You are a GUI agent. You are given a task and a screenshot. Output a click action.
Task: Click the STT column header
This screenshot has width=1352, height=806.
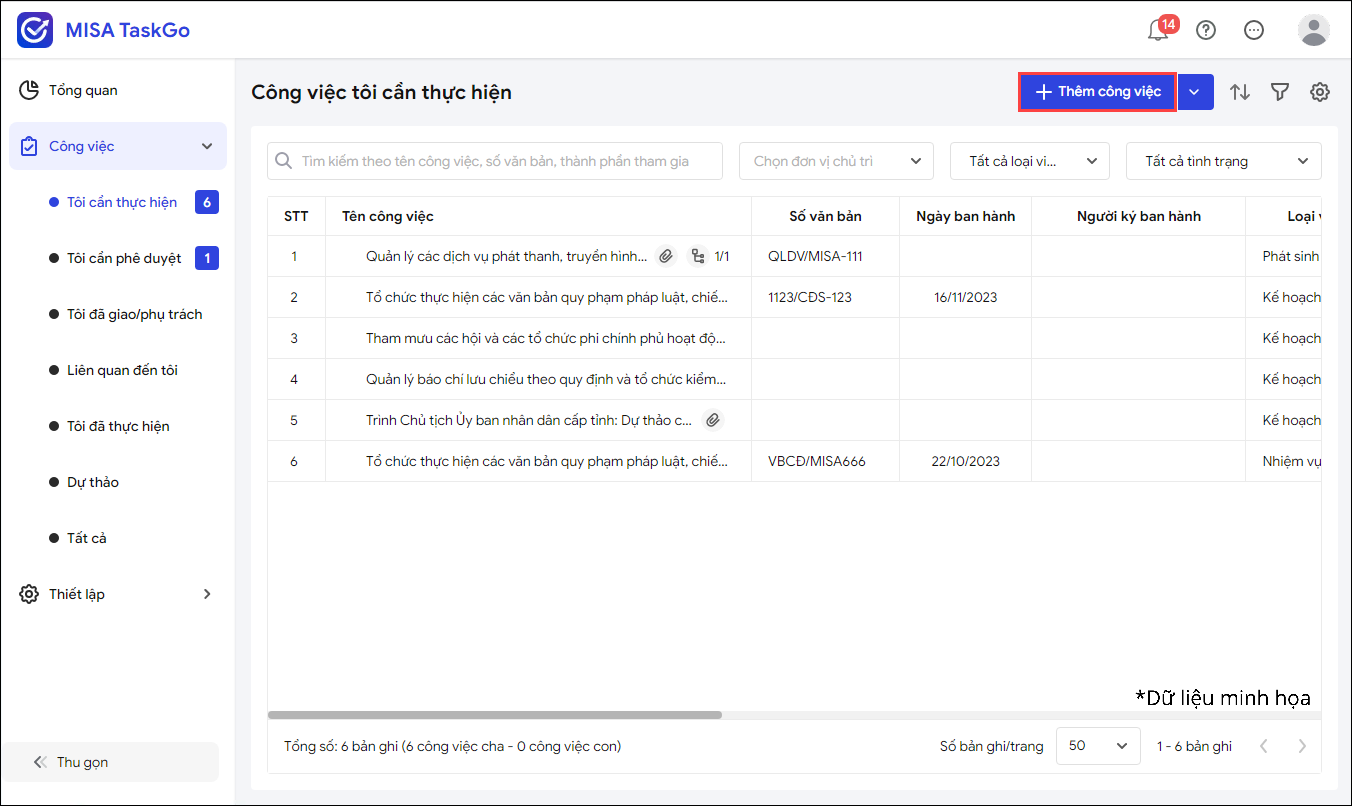296,216
